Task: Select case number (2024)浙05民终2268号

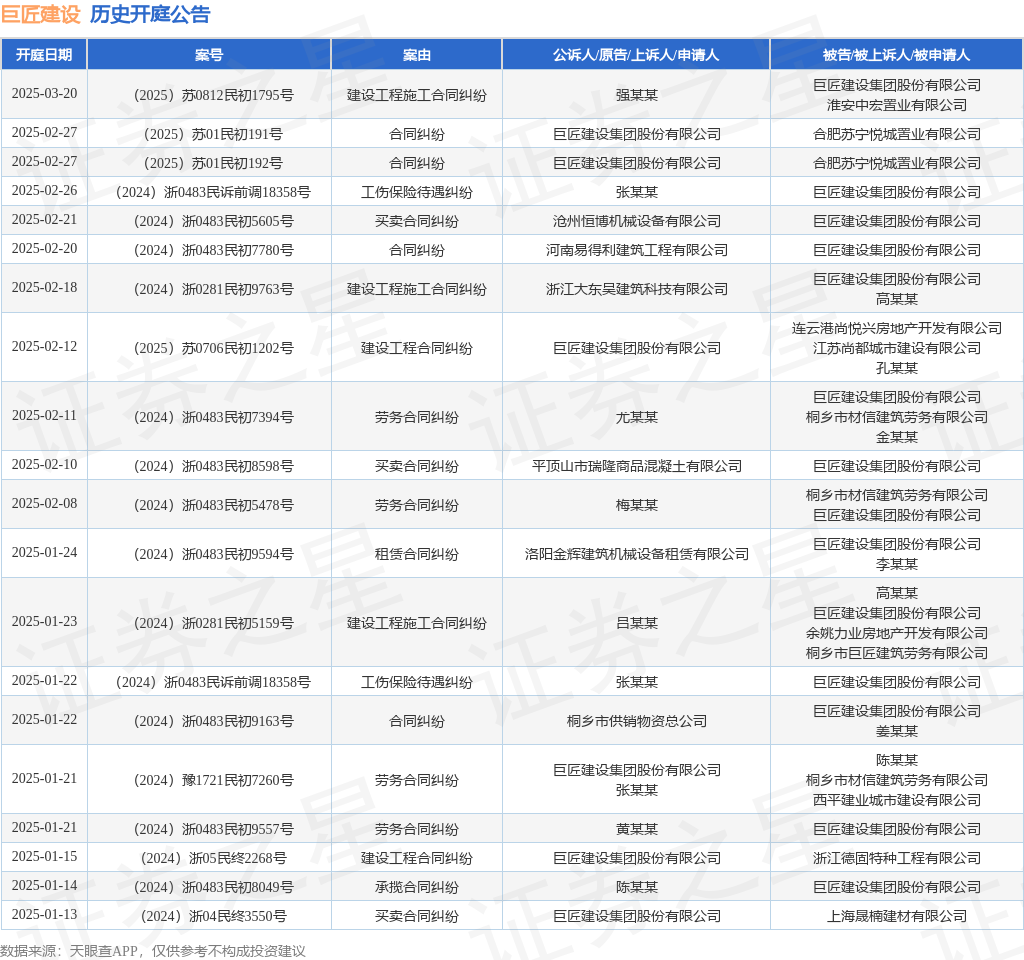Action: [214, 858]
